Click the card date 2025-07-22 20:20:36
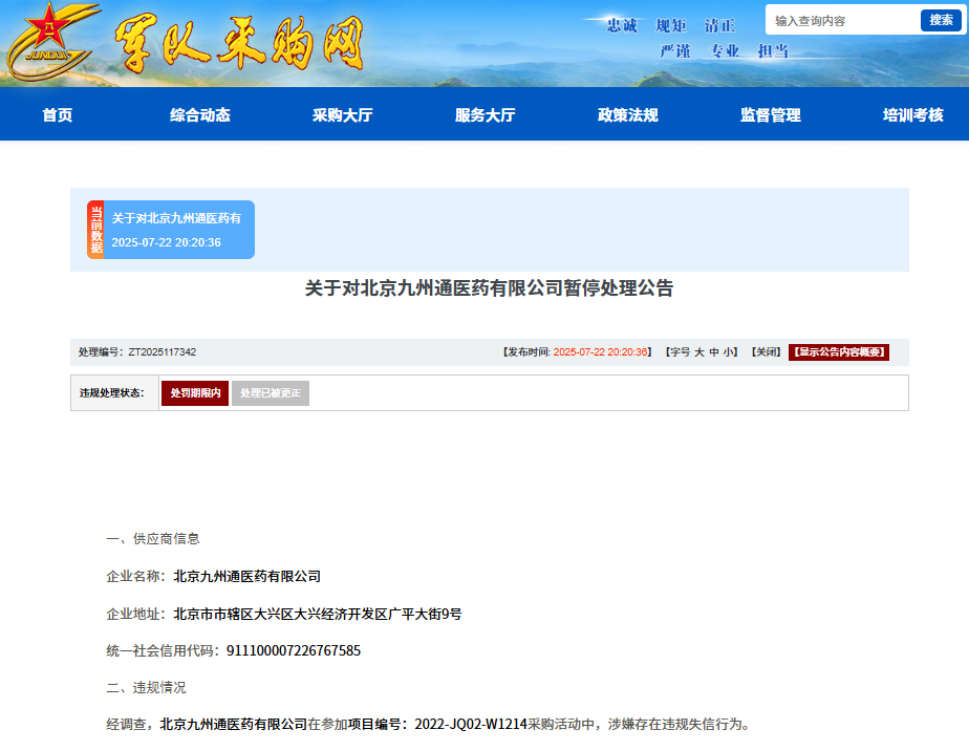The width and height of the screenshot is (969, 751). point(166,242)
